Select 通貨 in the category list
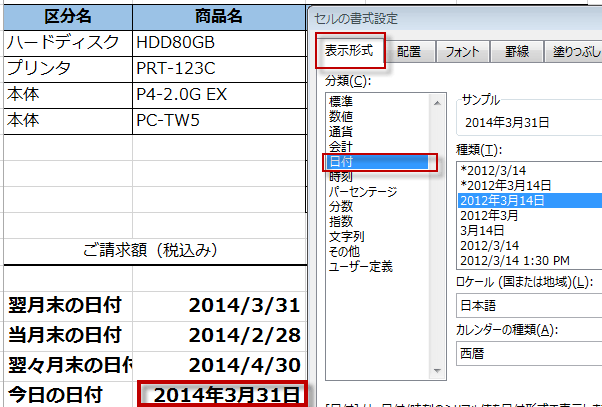 pos(378,131)
